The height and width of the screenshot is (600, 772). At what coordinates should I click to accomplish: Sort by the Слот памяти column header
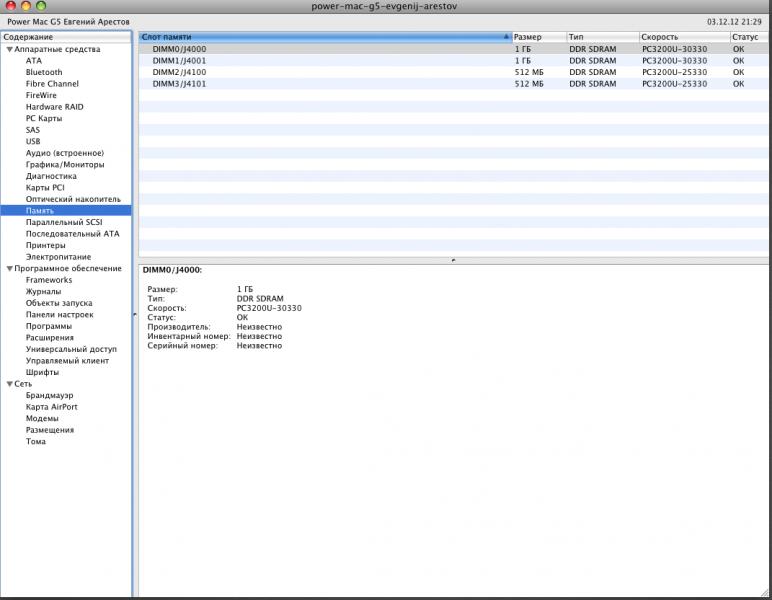325,37
